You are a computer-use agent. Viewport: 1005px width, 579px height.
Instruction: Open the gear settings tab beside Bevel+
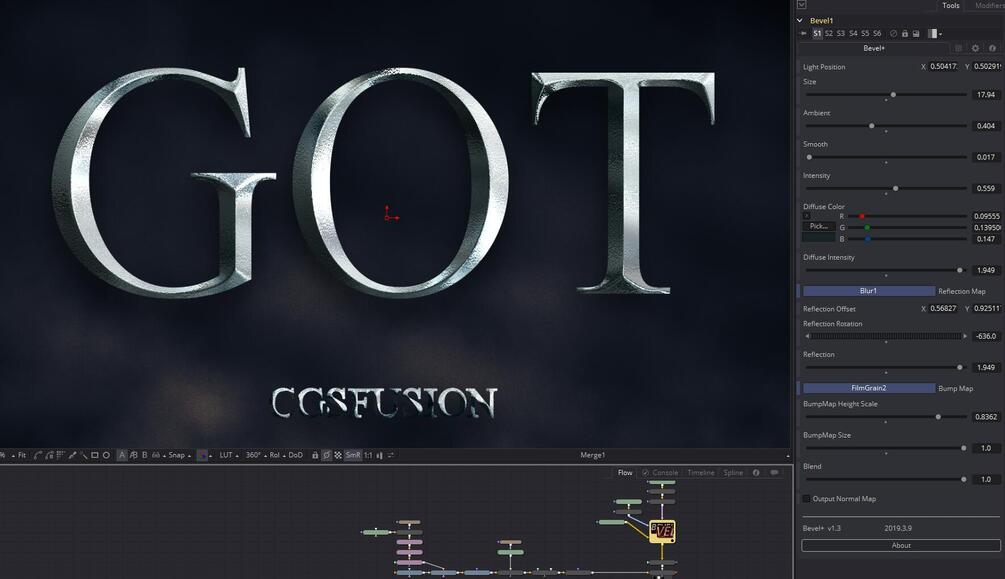tap(975, 48)
